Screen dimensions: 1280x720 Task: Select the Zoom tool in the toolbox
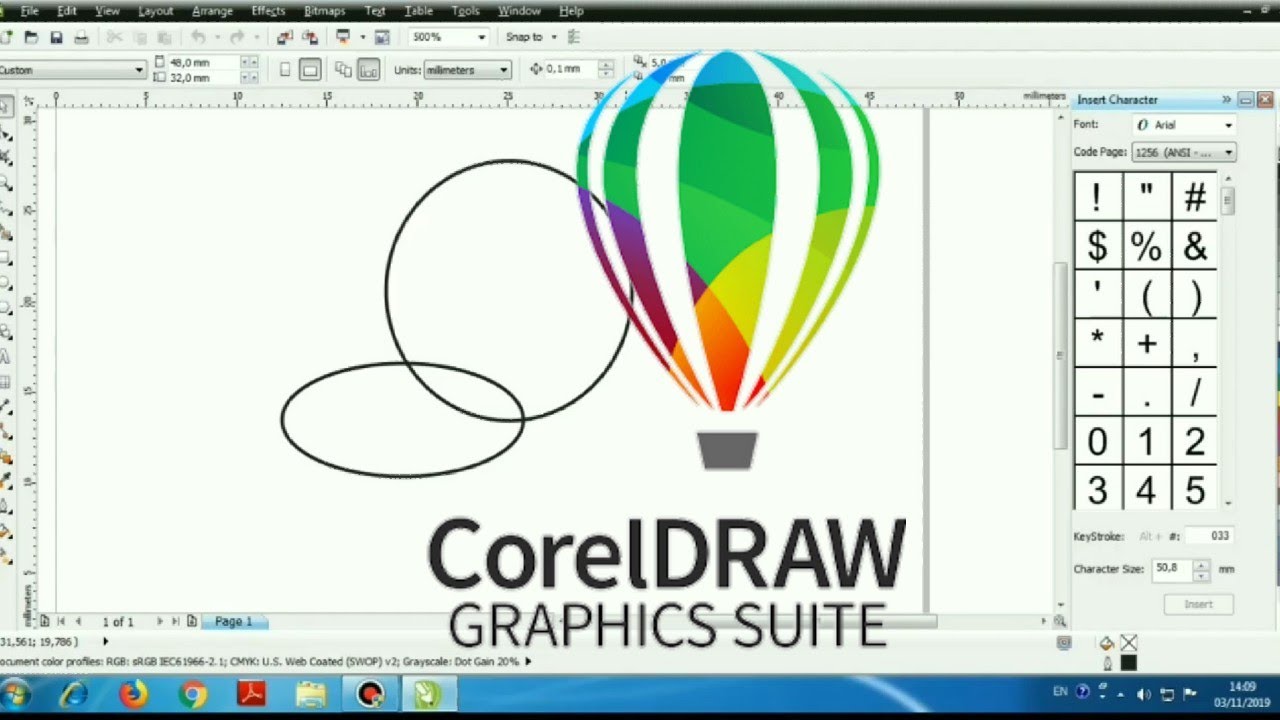(x=6, y=182)
